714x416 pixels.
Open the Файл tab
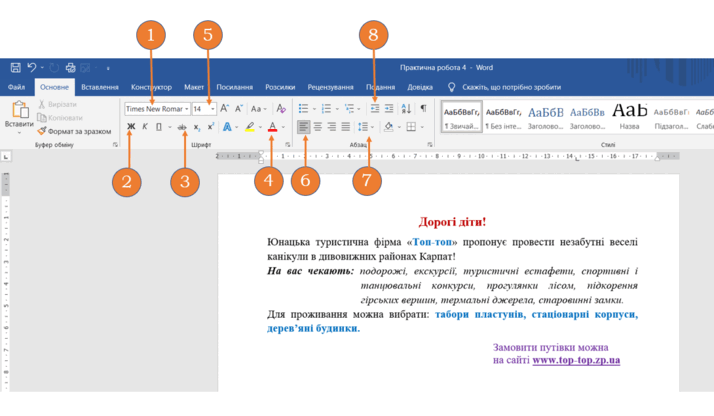[x=16, y=87]
